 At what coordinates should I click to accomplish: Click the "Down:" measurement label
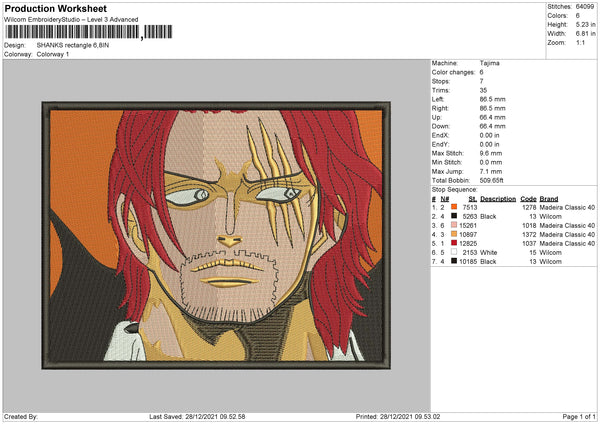click(x=440, y=126)
